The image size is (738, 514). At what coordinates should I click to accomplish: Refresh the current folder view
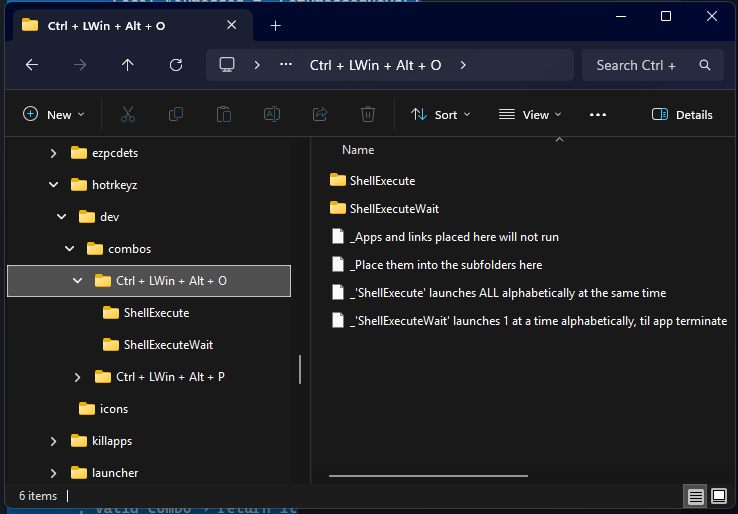[x=176, y=65]
